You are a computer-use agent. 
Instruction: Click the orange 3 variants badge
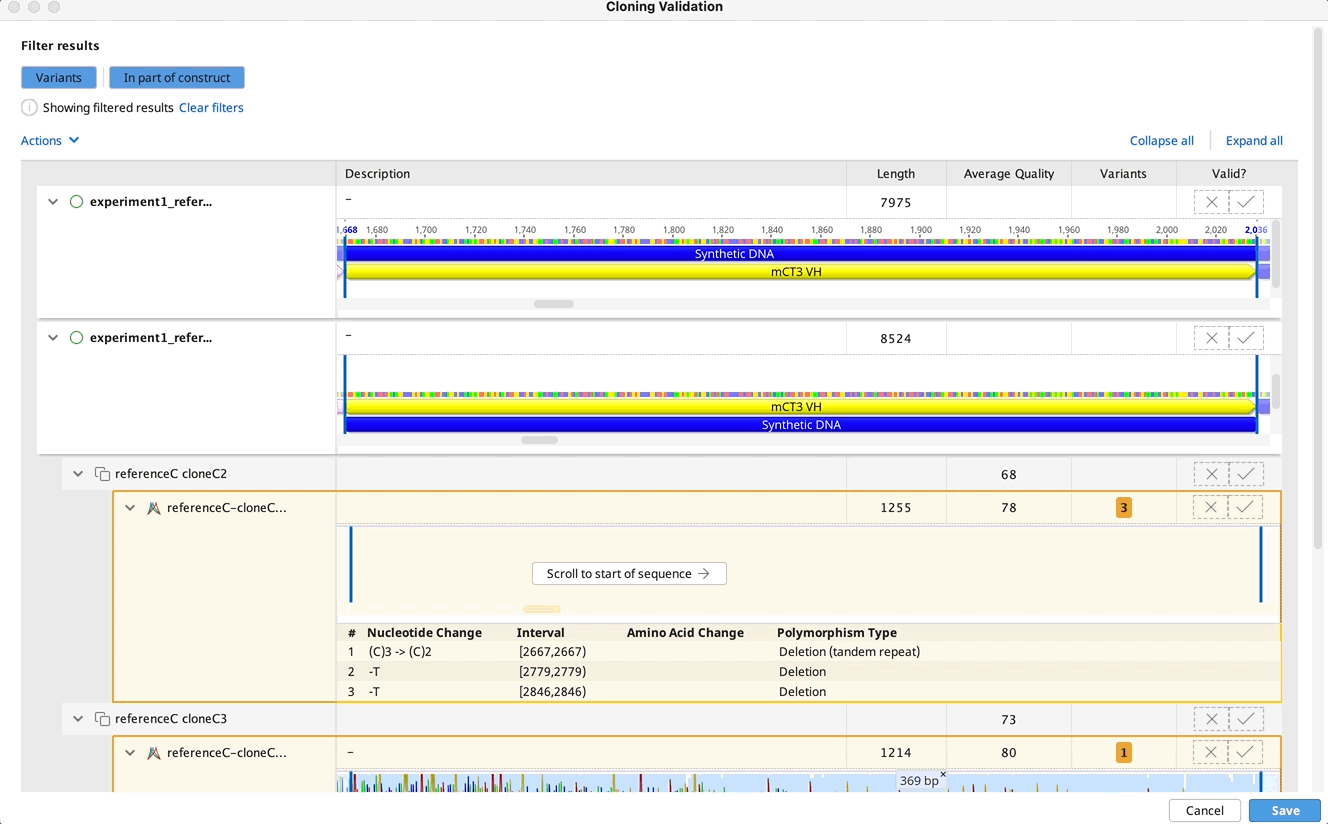pyautogui.click(x=1124, y=508)
